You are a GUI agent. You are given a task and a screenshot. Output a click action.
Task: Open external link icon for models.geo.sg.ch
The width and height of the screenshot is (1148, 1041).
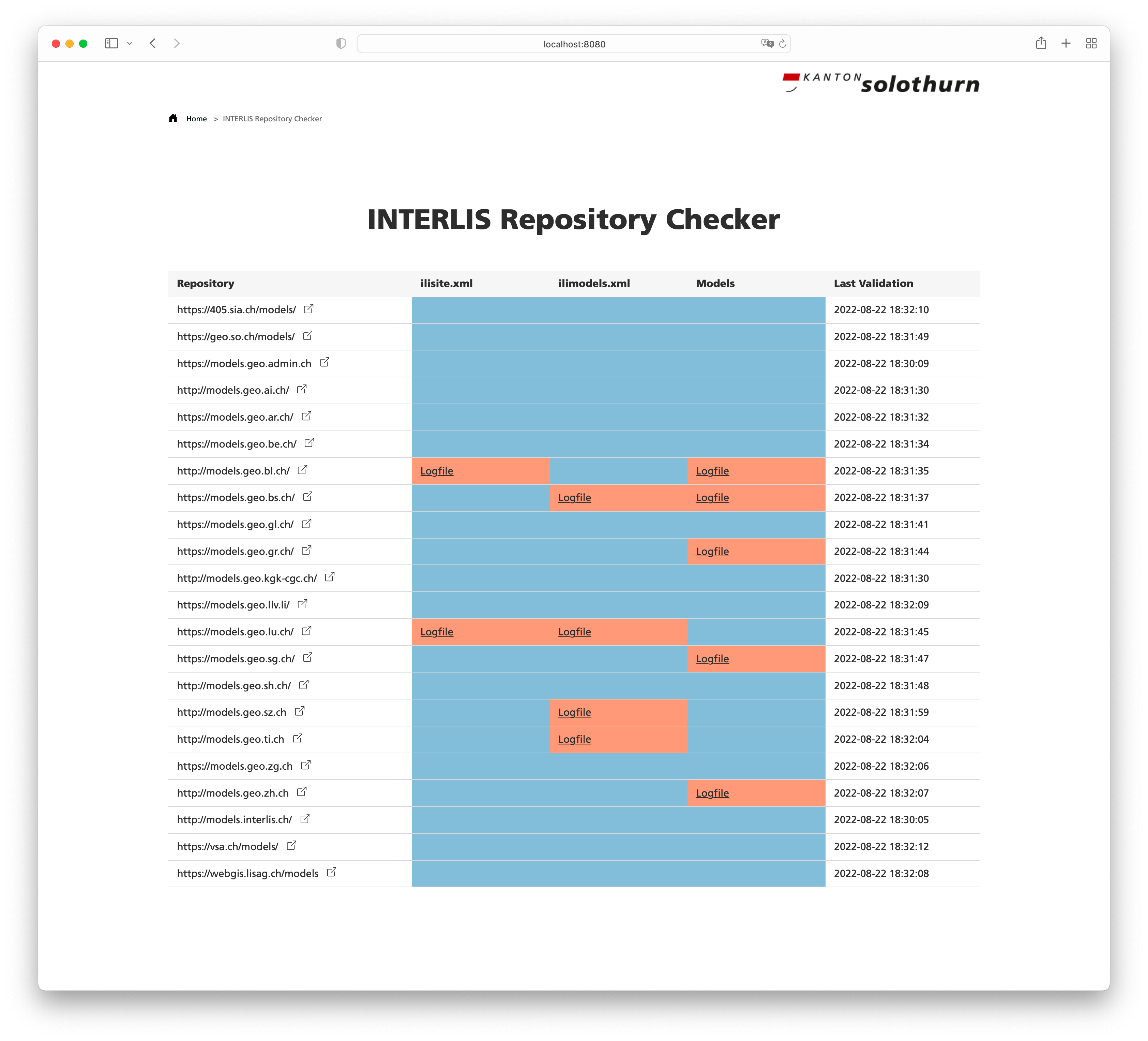coord(307,657)
